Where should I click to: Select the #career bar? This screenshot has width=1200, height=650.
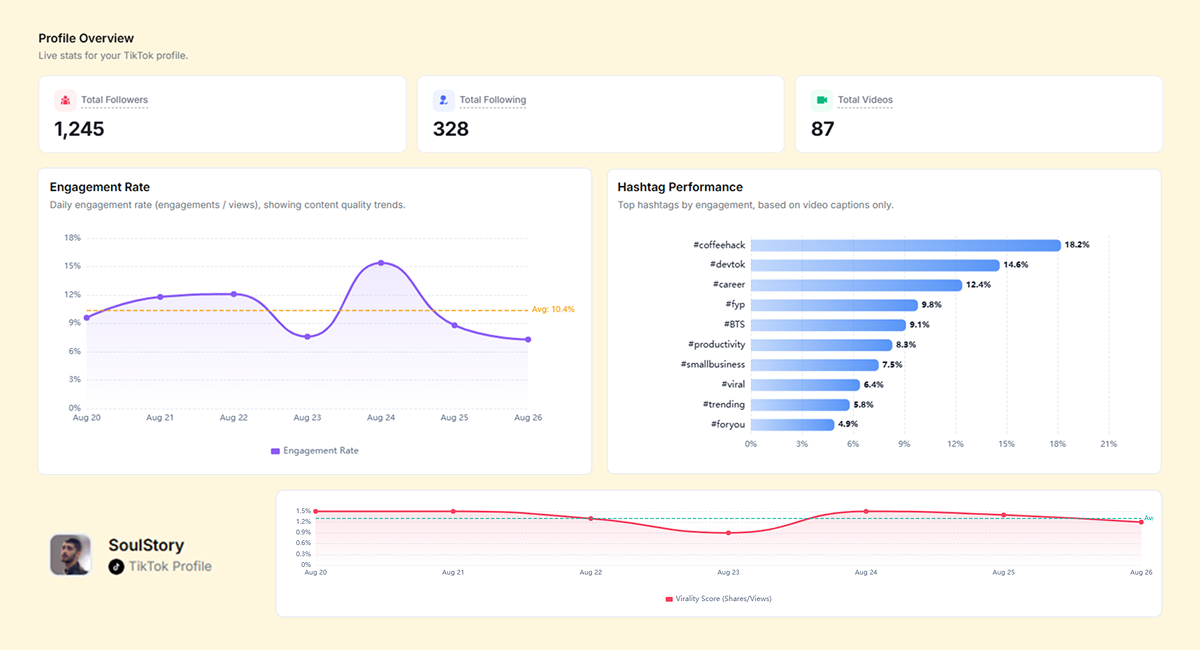(856, 285)
